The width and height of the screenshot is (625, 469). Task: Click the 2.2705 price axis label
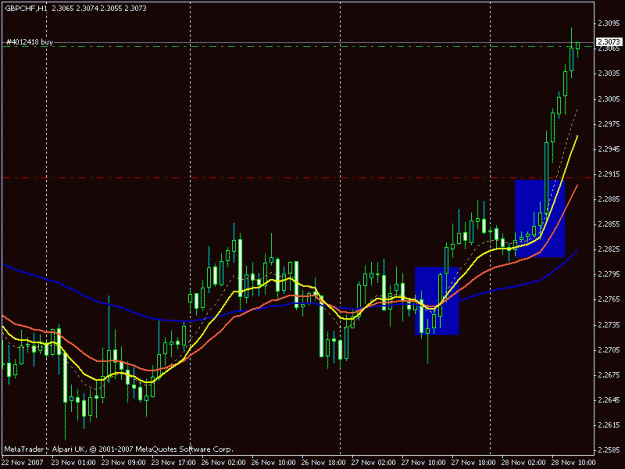click(x=609, y=350)
